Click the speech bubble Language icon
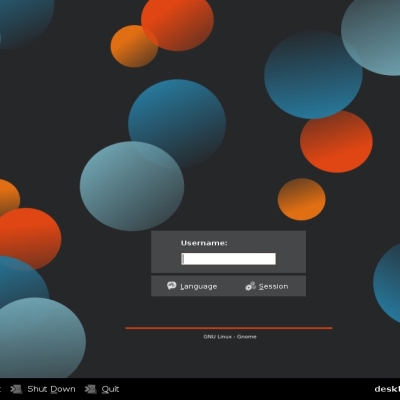Image resolution: width=400 pixels, height=400 pixels. tap(172, 286)
